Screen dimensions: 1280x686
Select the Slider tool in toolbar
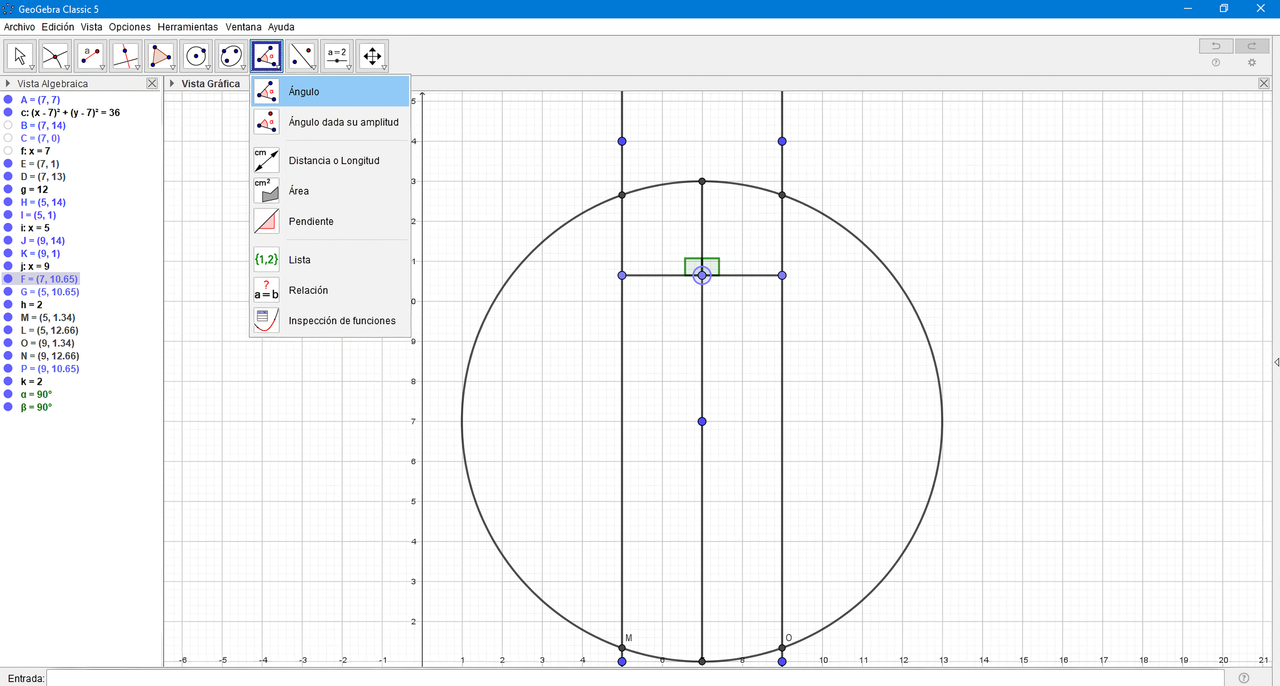coord(337,55)
